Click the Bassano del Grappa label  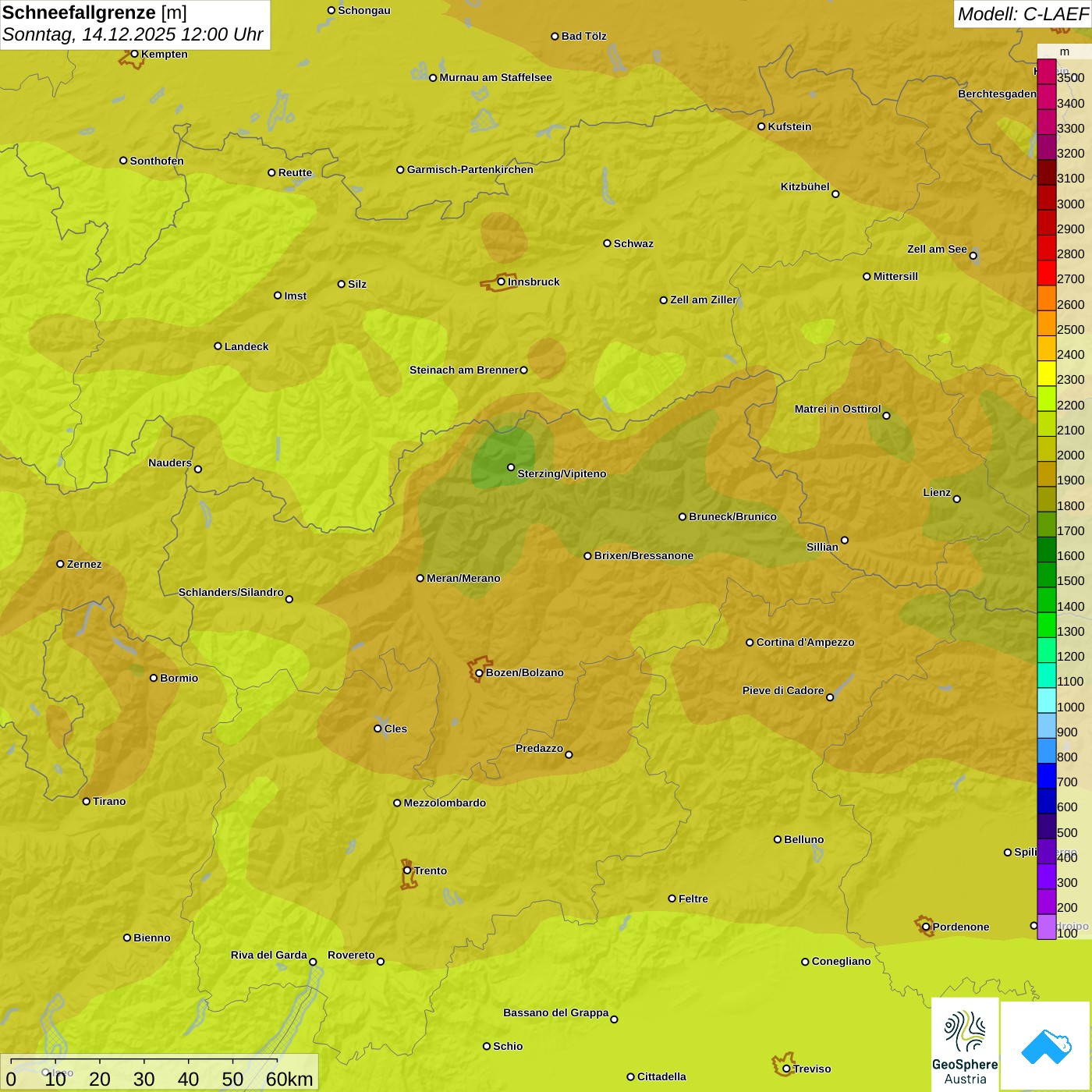(x=556, y=1012)
